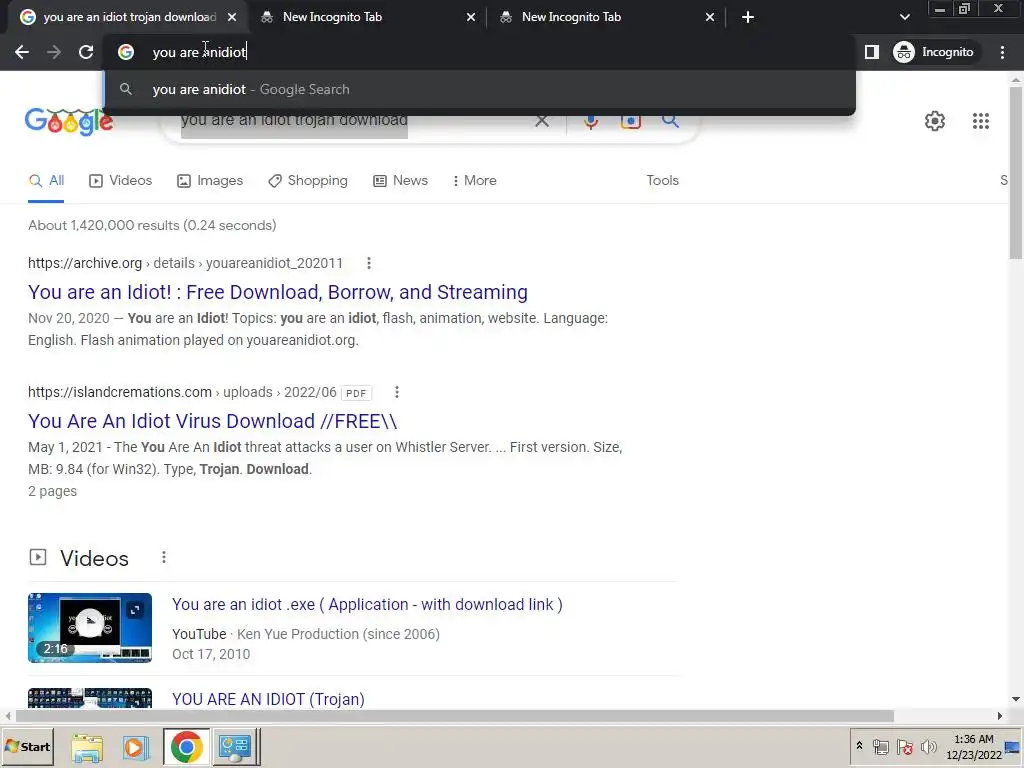Go back with the browser back arrow

click(22, 52)
